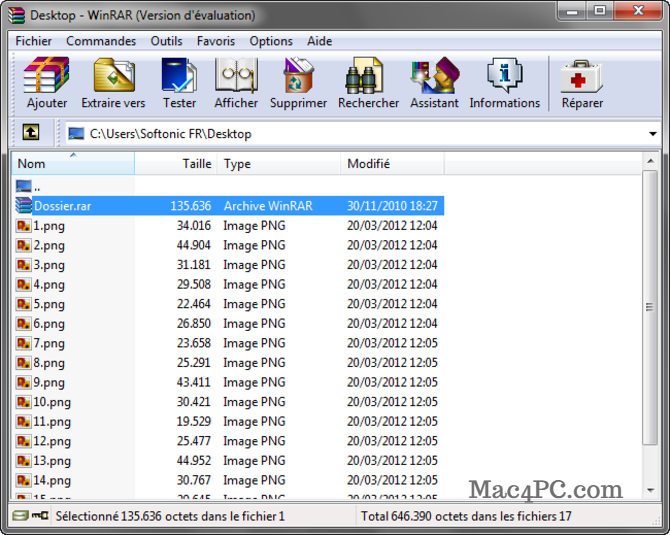Select the file 12.png
670x535 pixels.
pos(52,441)
